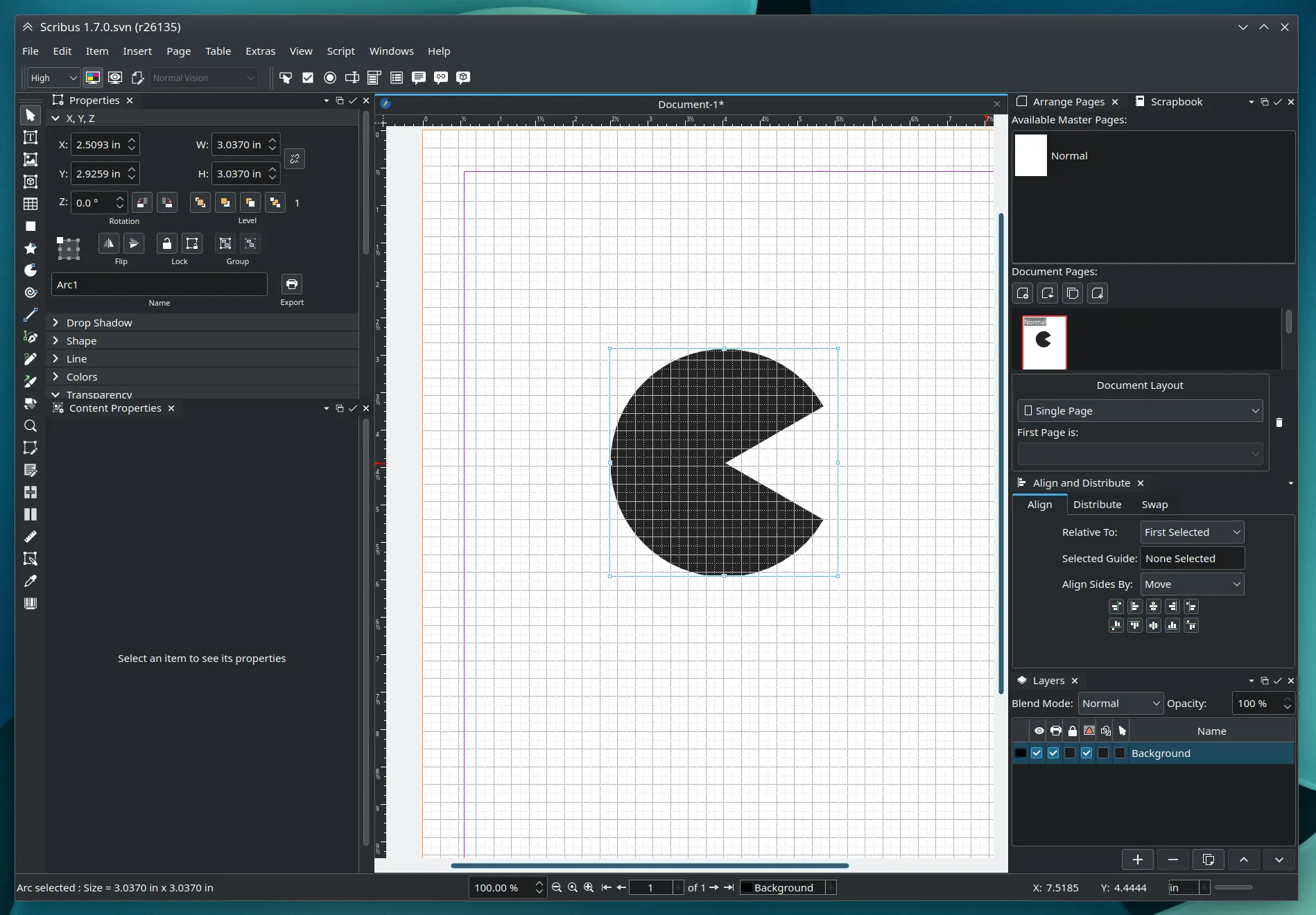This screenshot has height=915, width=1316.
Task: Pick the Zoom magnifier tool
Action: 31,426
